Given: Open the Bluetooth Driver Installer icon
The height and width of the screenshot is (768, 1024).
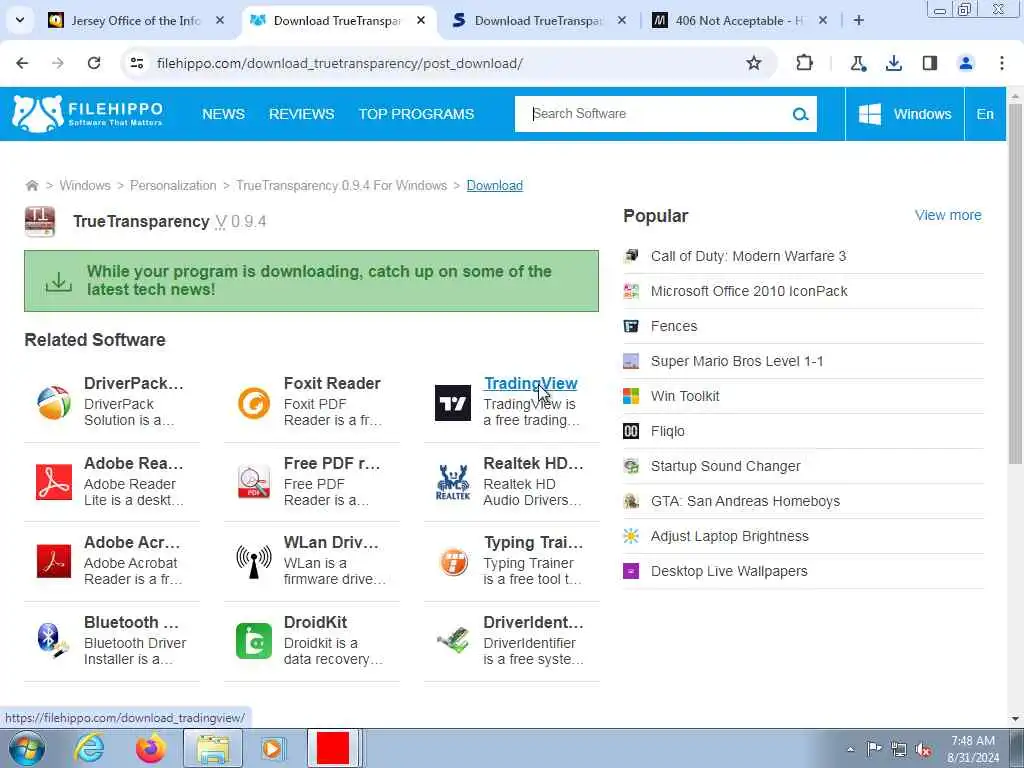Looking at the screenshot, I should 54,641.
